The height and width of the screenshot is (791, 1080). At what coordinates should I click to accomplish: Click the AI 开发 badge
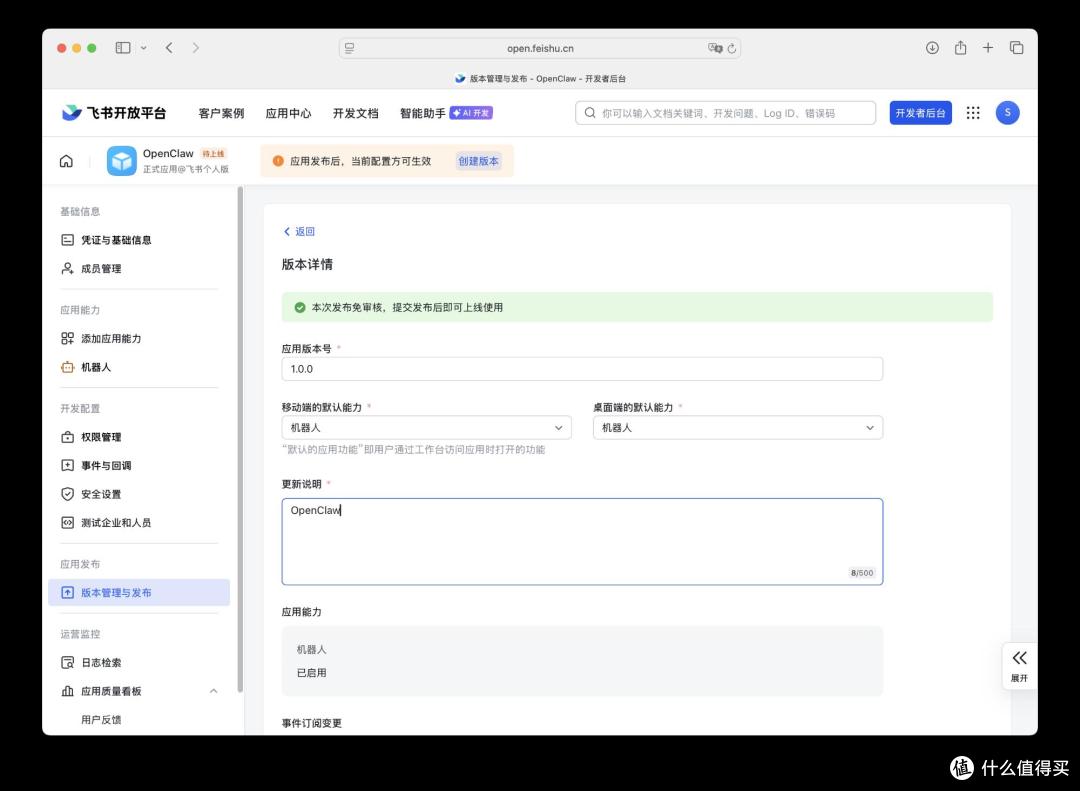(x=471, y=113)
